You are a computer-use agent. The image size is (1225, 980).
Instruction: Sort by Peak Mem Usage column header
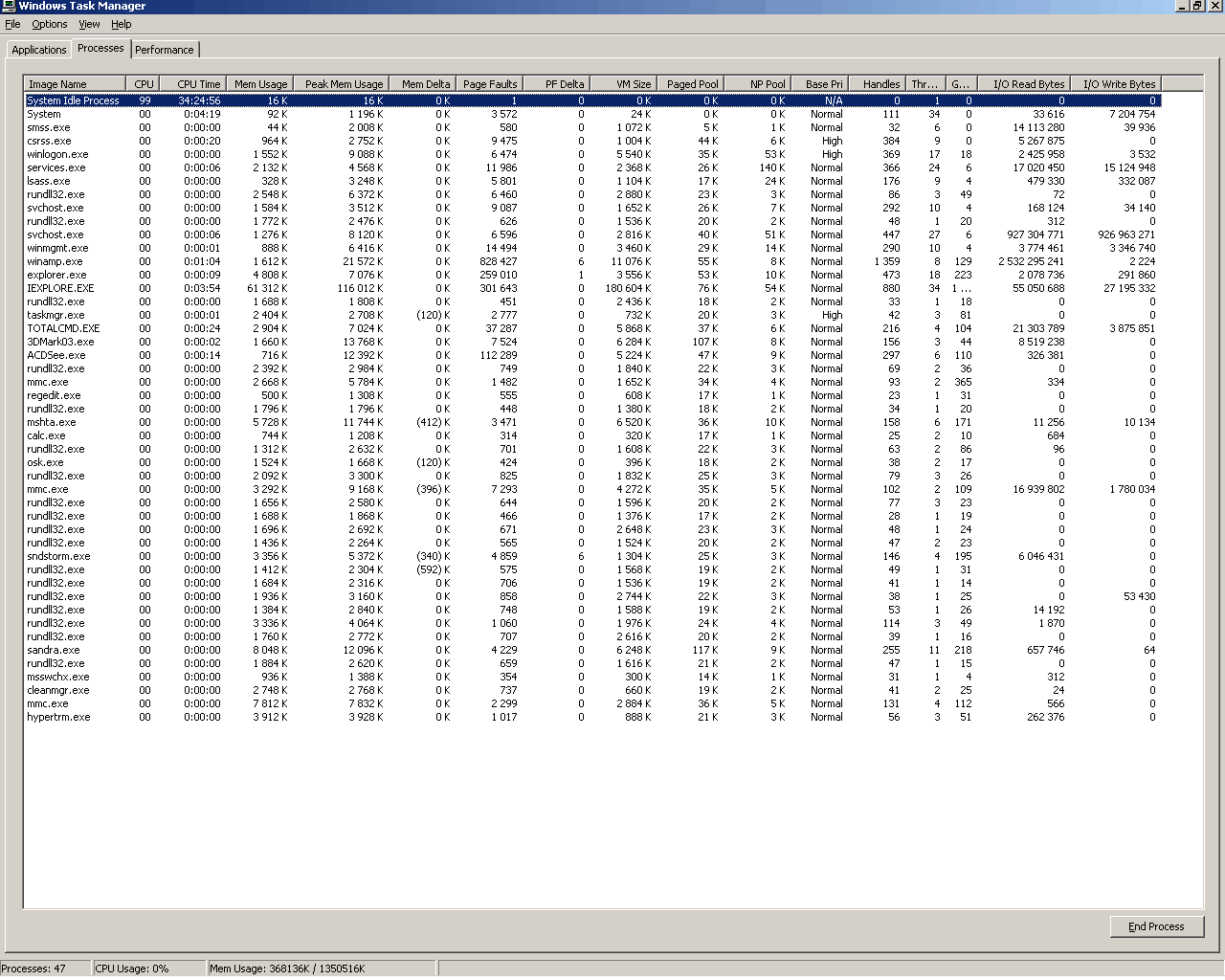(340, 84)
